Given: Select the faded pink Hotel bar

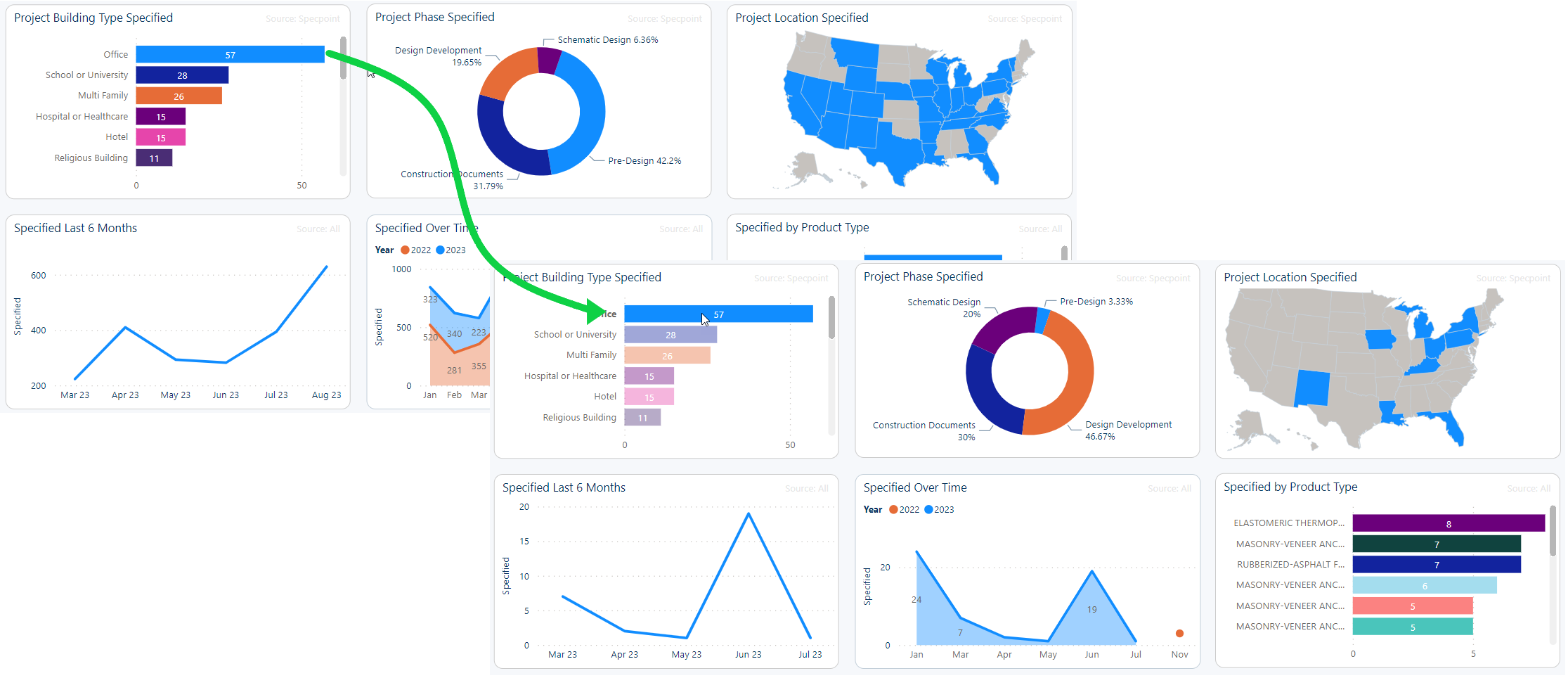Looking at the screenshot, I should 649,397.
